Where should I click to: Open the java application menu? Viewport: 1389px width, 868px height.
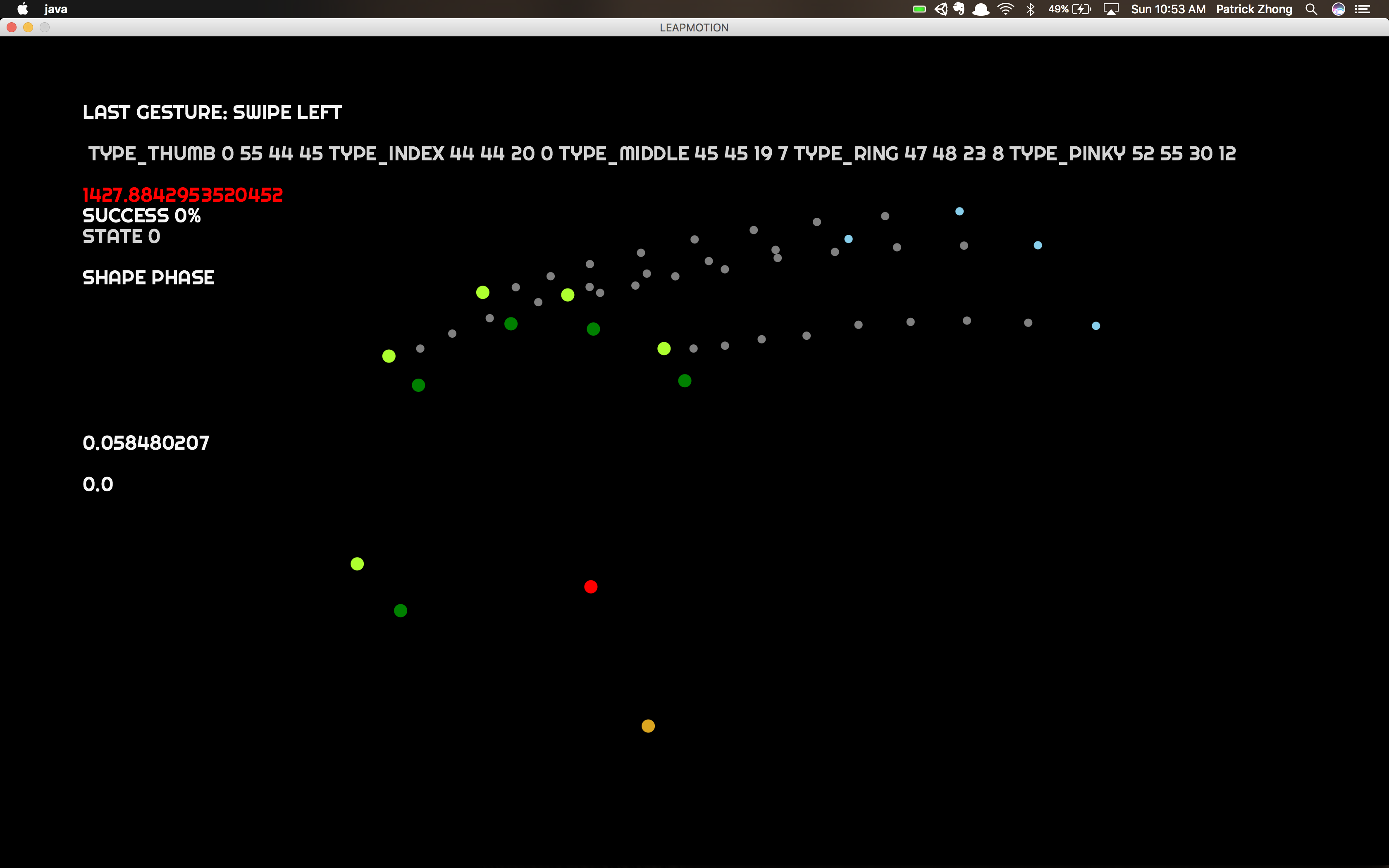click(56, 9)
